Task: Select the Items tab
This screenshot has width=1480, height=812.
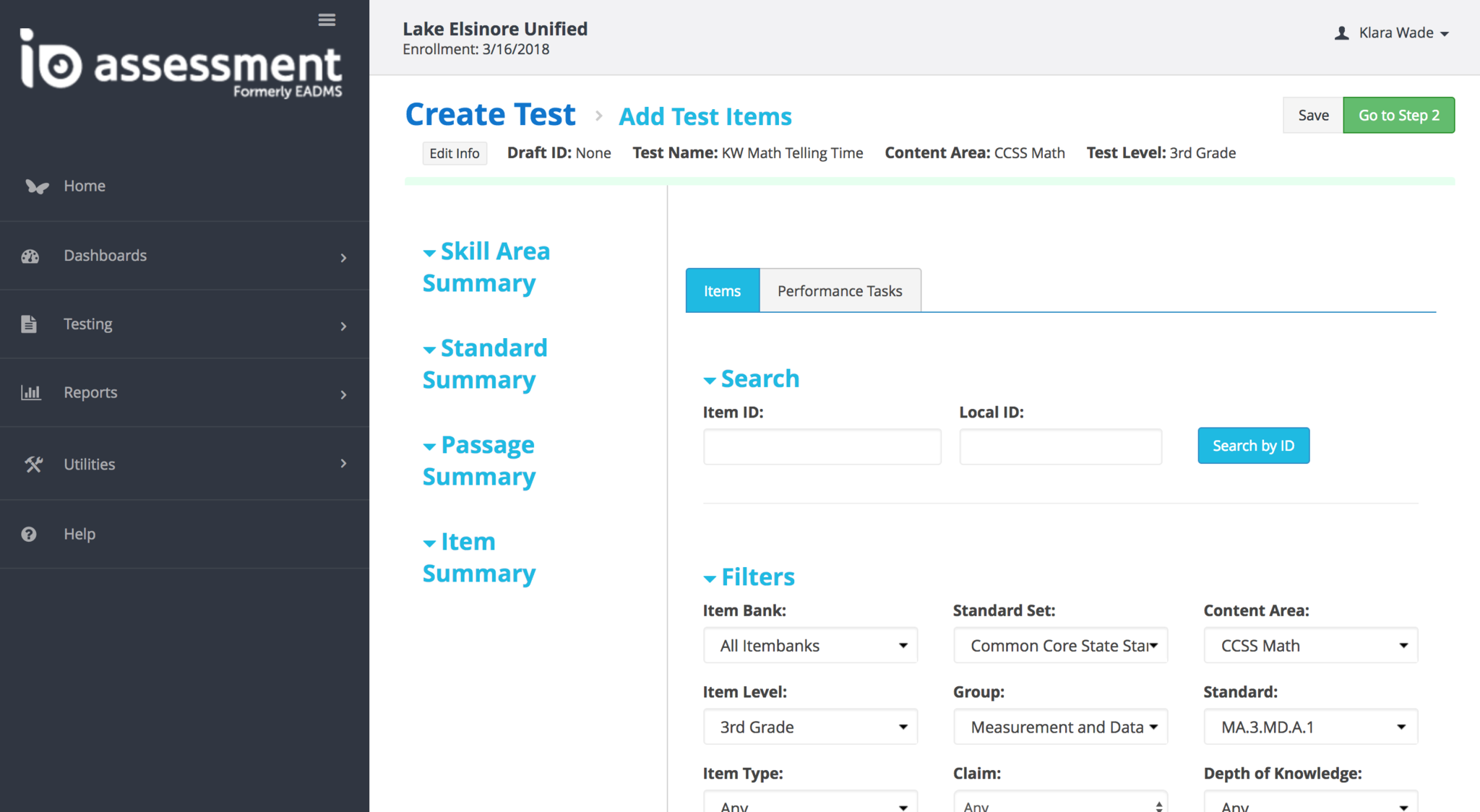Action: 722,291
